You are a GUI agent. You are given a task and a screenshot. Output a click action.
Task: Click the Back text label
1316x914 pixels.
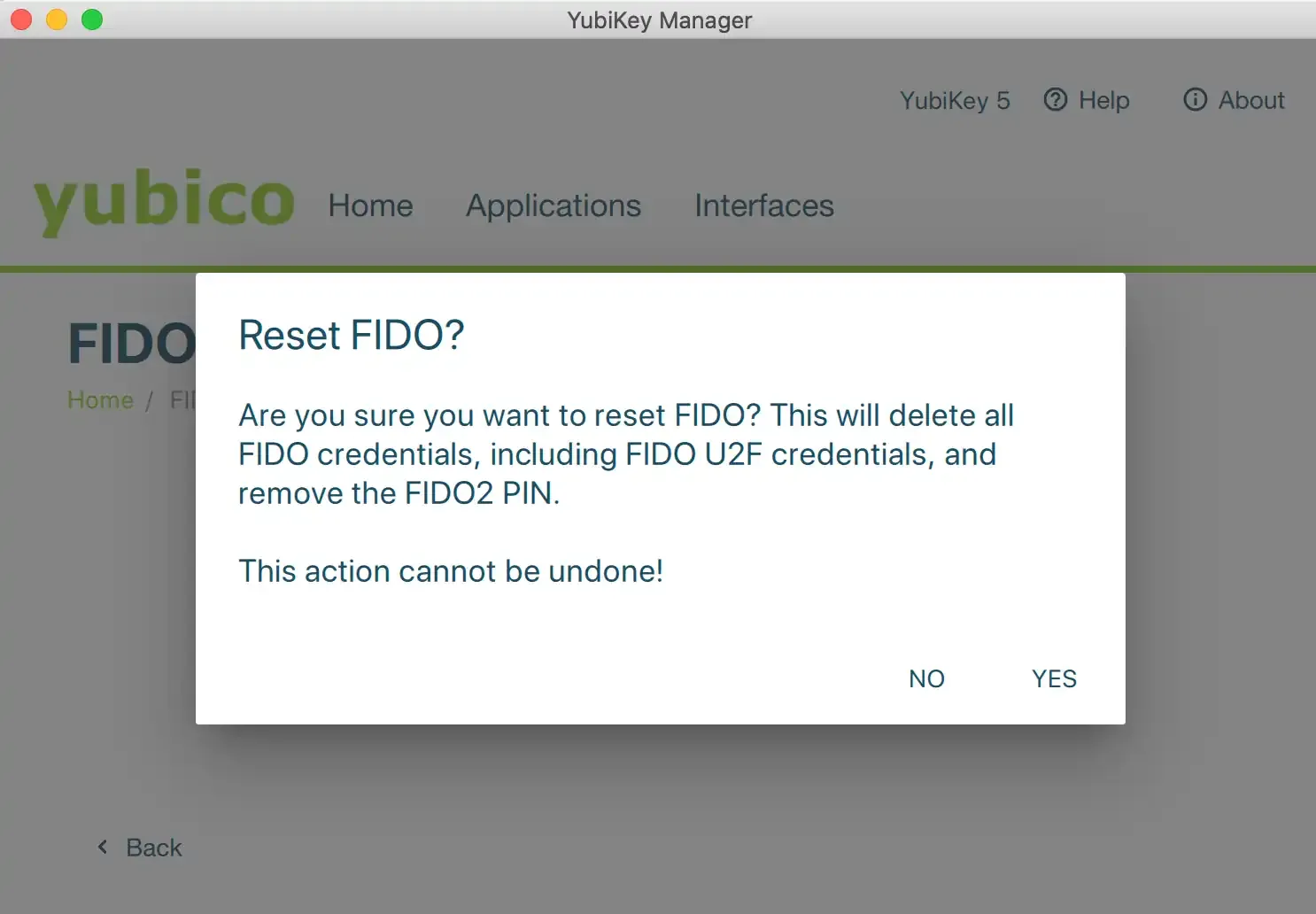154,848
